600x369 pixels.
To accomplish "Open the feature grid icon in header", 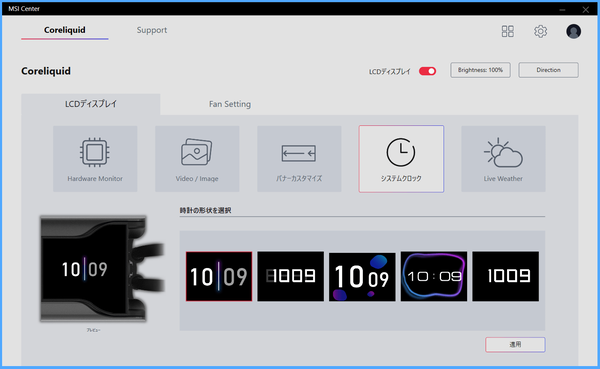I will point(507,31).
